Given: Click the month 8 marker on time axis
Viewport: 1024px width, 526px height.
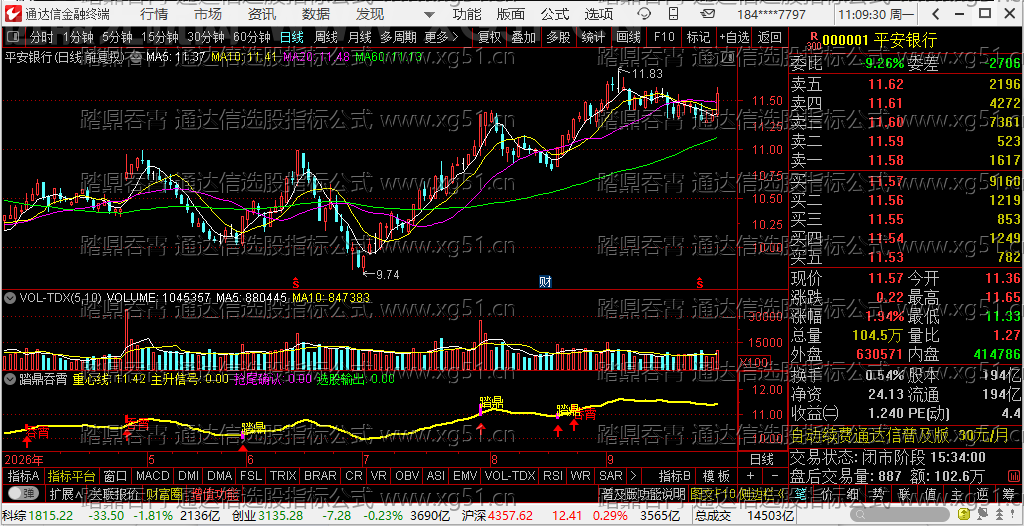Looking at the screenshot, I should pyautogui.click(x=494, y=459).
